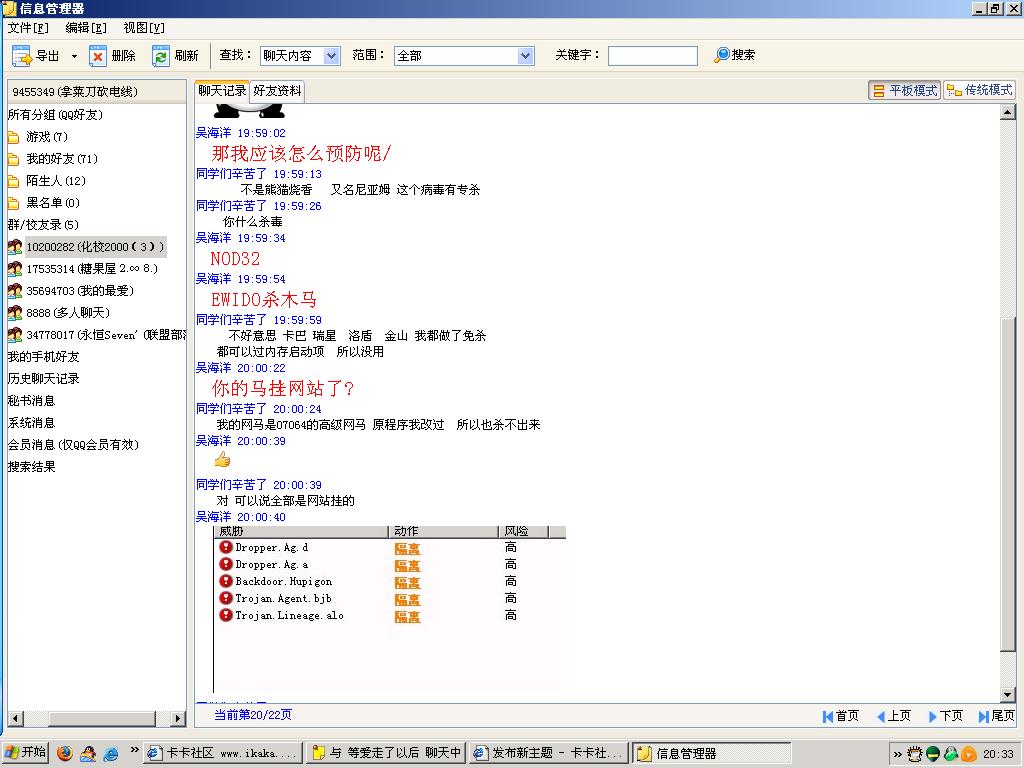Open the 全部 range dropdown
This screenshot has width=1024, height=768.
(526, 56)
